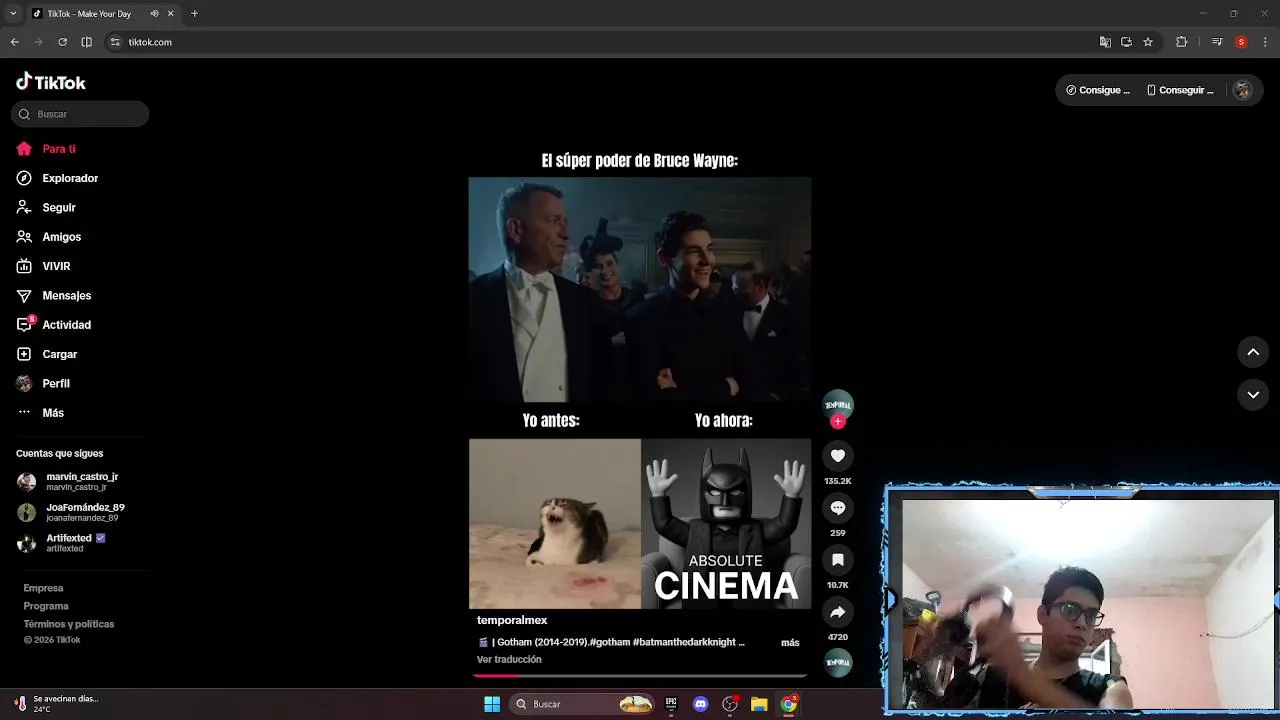Screen dimensions: 1280x720
Task: Click the taskbar Buscar search box
Action: [582, 704]
